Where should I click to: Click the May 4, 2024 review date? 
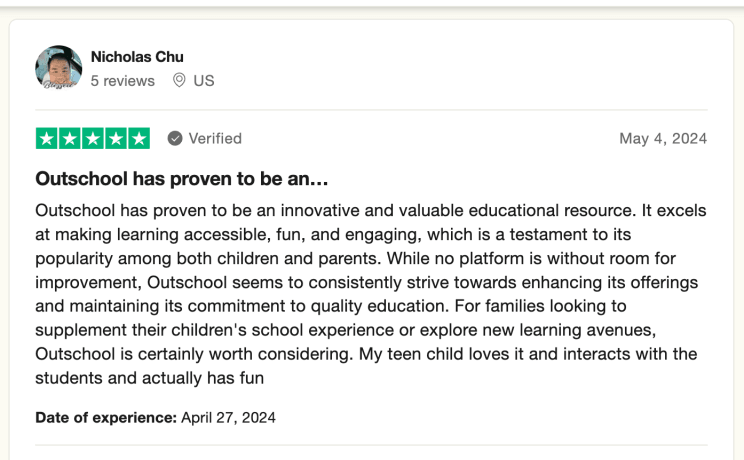click(663, 138)
